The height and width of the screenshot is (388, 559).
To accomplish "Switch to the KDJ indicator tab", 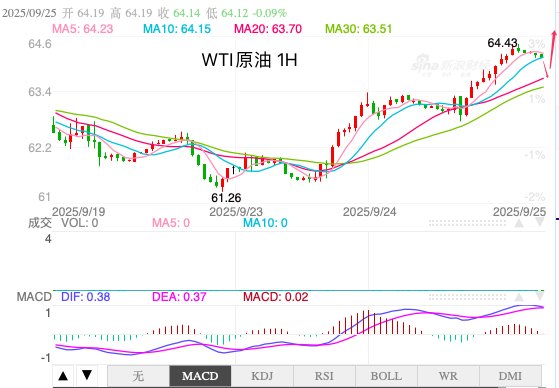I will (262, 376).
